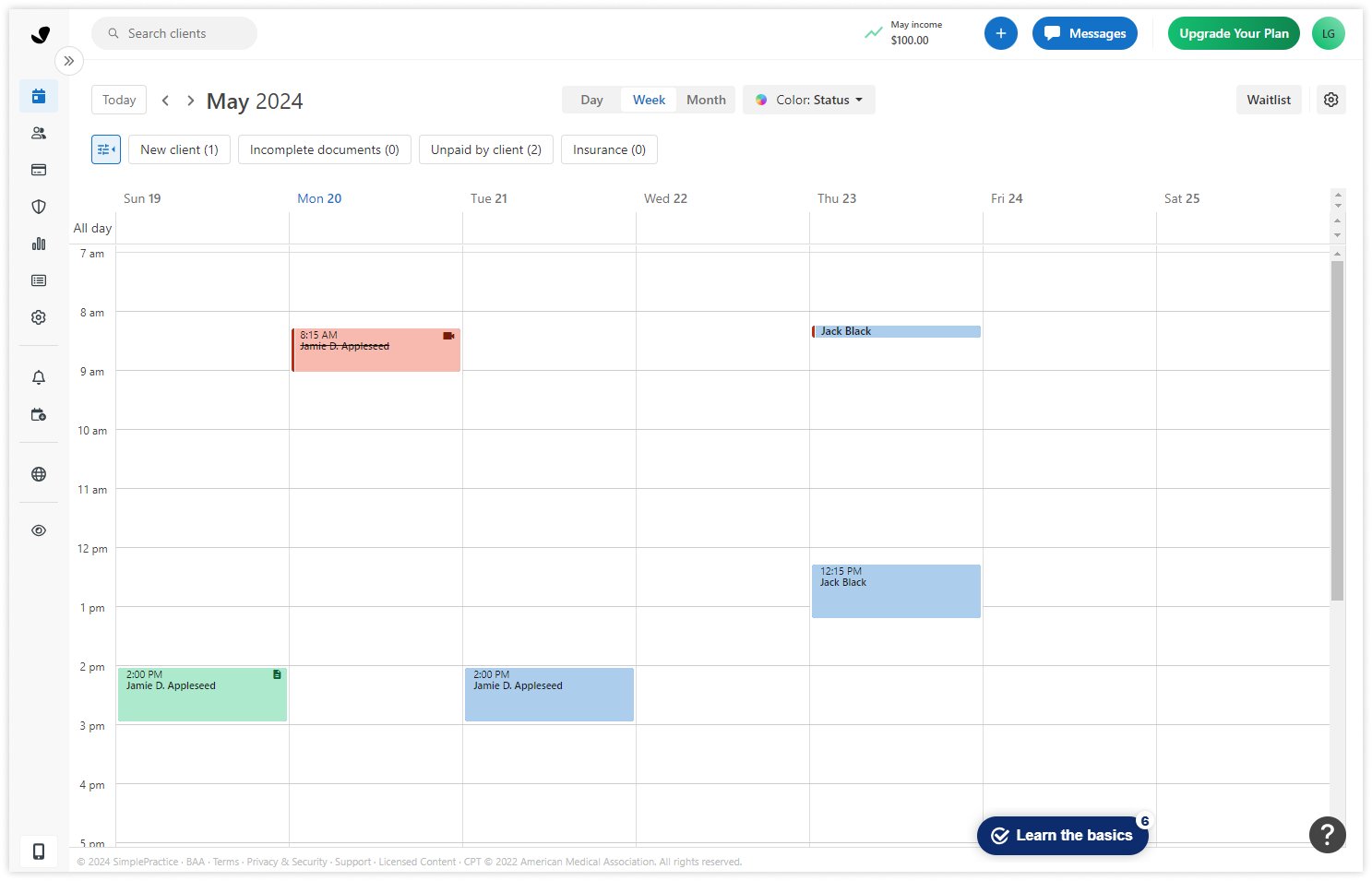This screenshot has width=1372, height=881.
Task: Open the Calendar icon in sidebar
Action: pos(39,96)
